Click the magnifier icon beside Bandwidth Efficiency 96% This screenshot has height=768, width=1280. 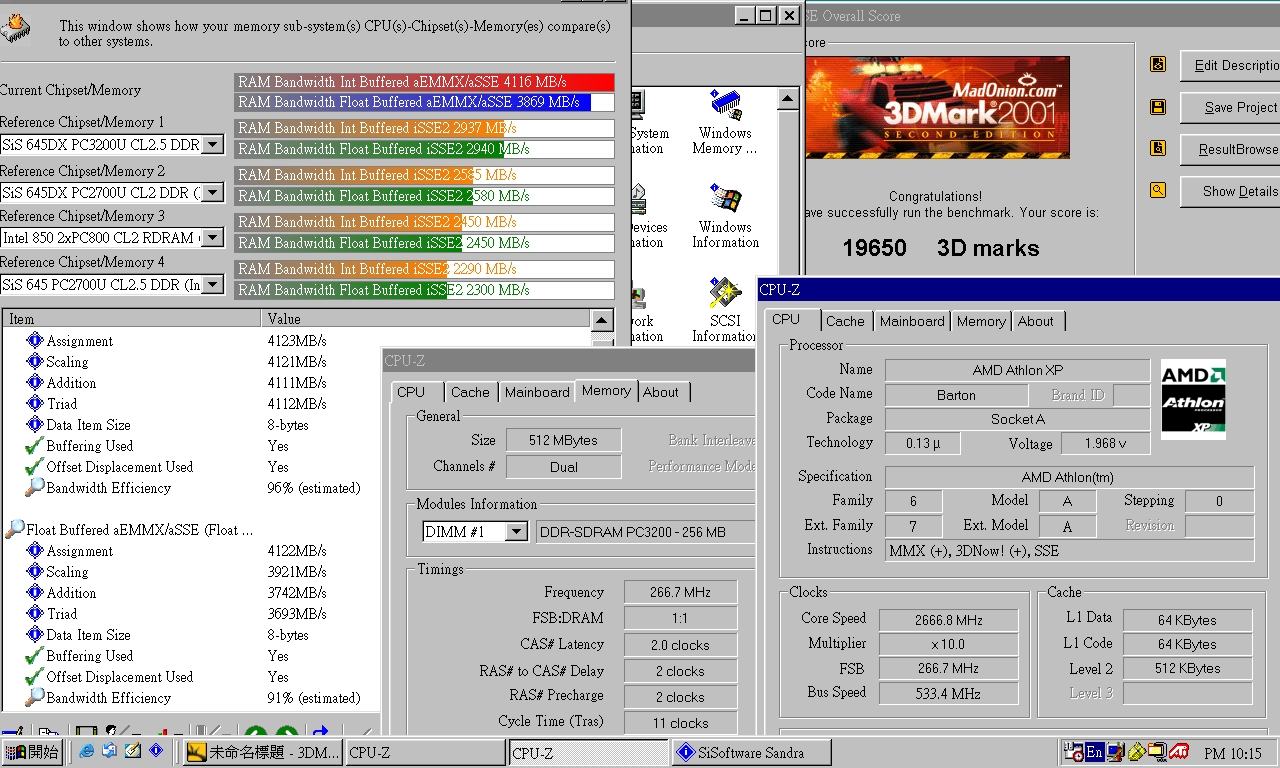point(35,487)
